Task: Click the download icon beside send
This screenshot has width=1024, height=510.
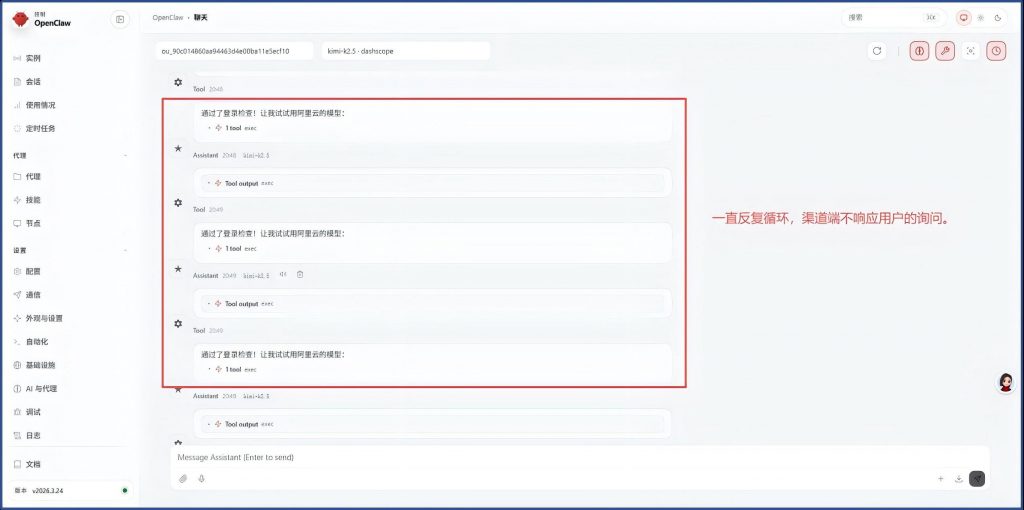Action: (959, 479)
